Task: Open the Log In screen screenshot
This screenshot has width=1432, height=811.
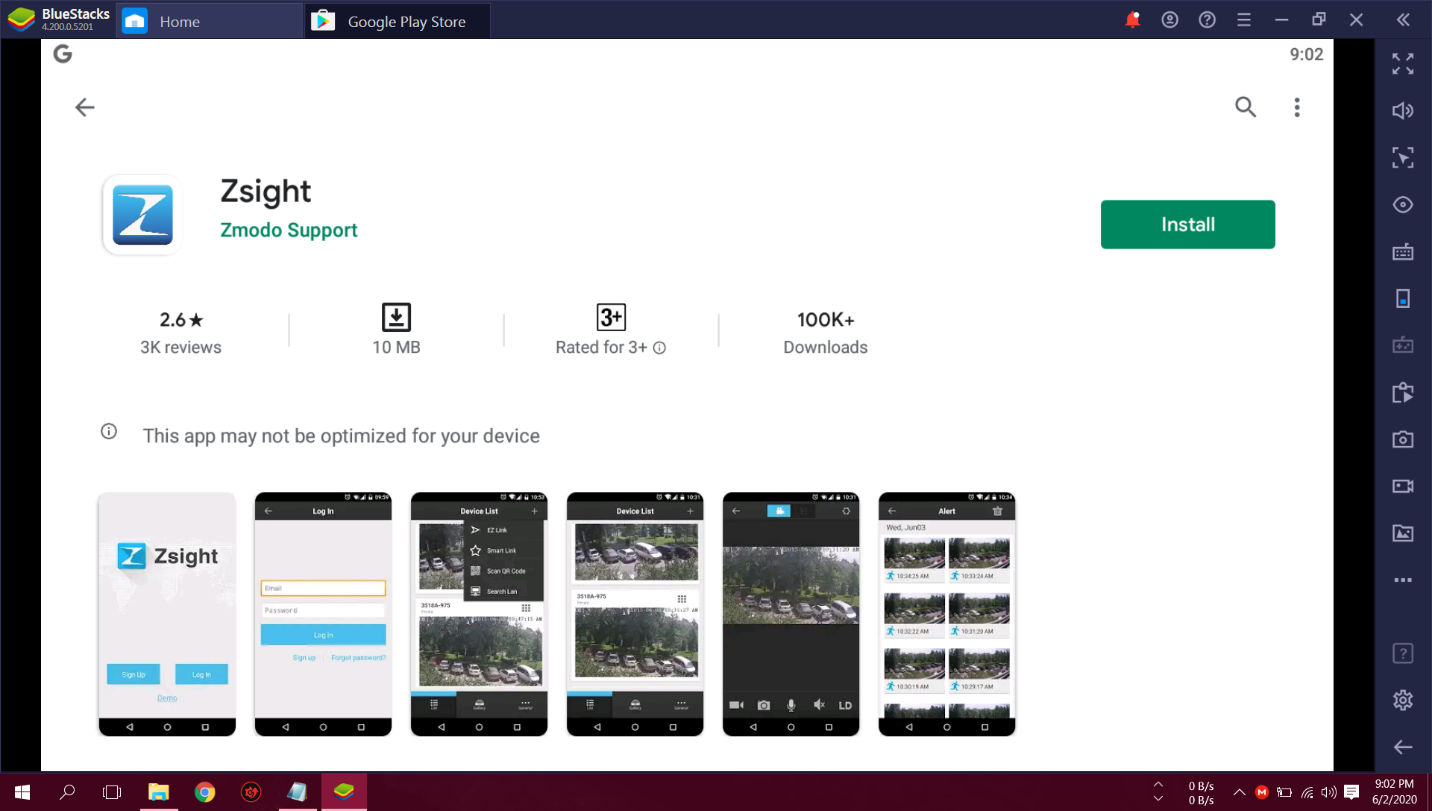Action: coord(323,614)
